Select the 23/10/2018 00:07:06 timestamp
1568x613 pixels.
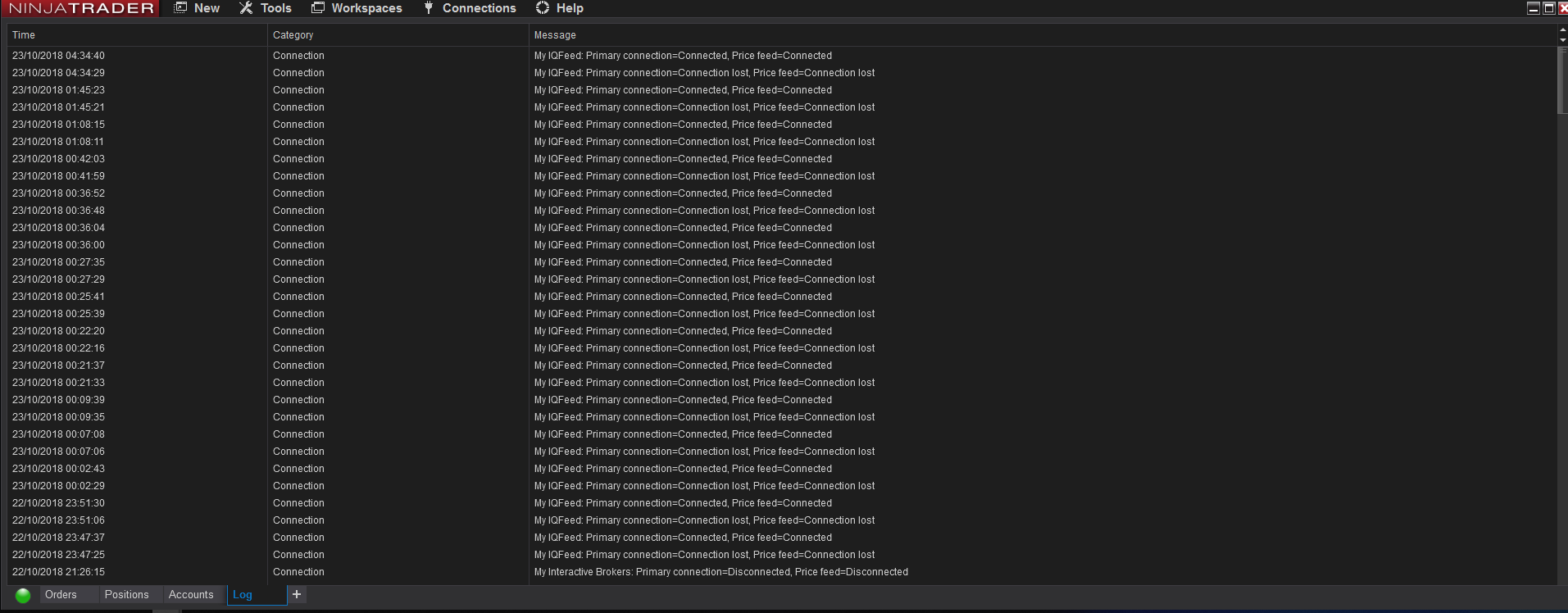[x=58, y=452]
